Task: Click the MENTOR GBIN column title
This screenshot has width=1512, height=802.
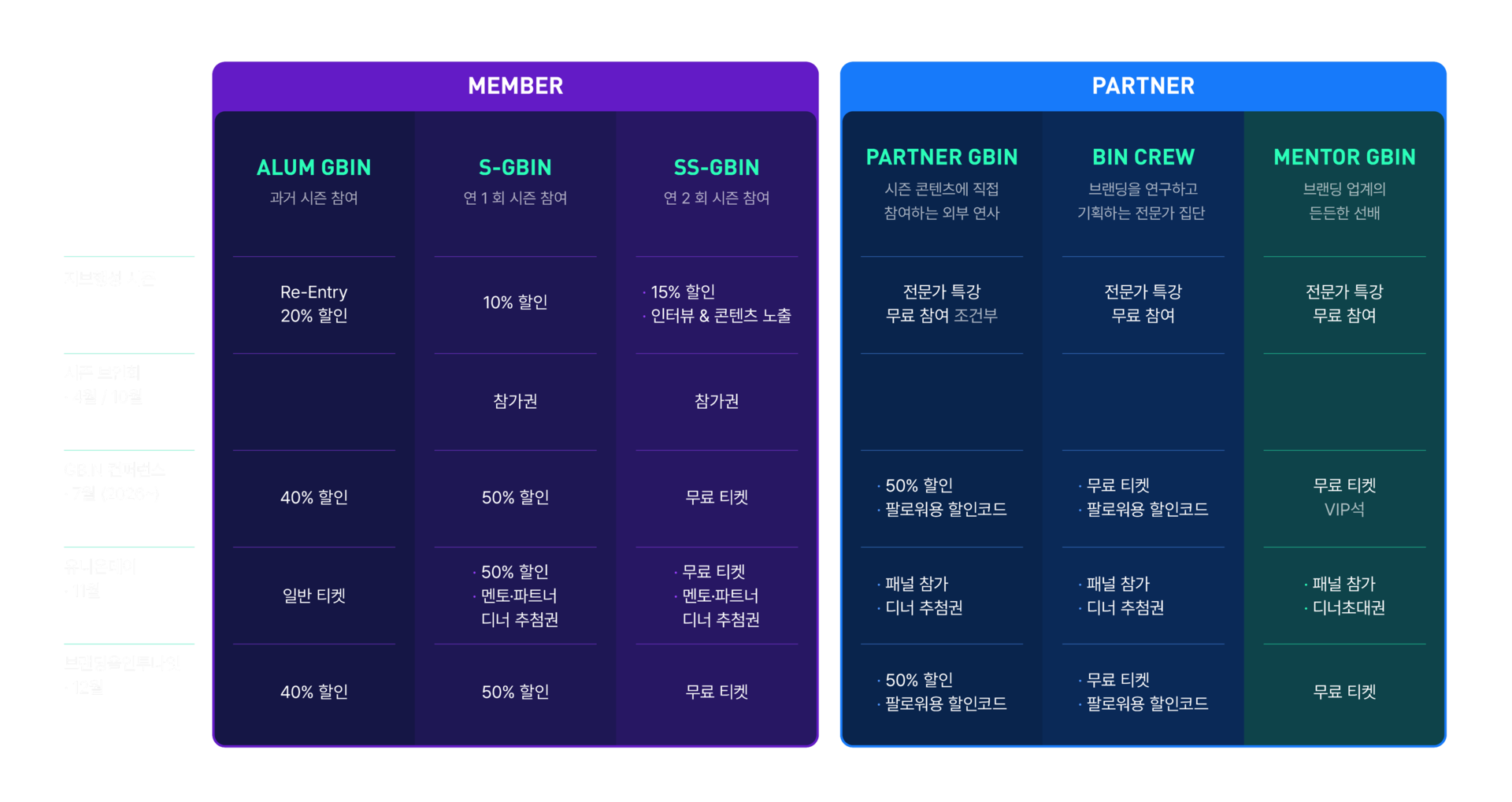Action: click(x=1344, y=157)
